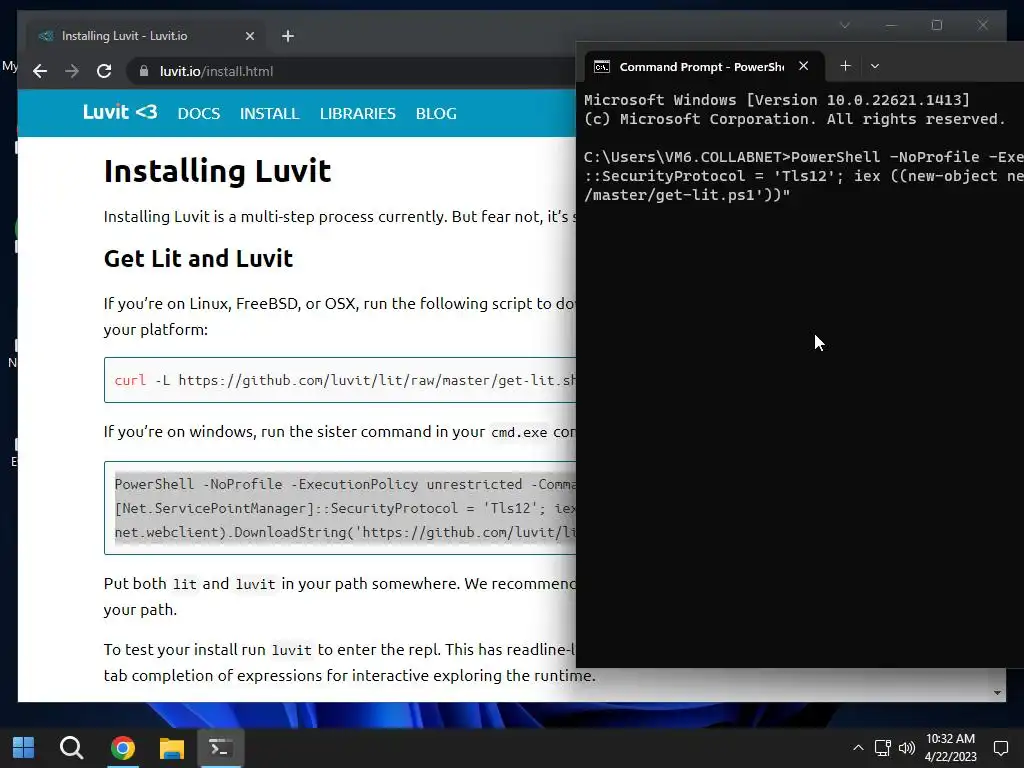Maximize the Chrome window
The height and width of the screenshot is (768, 1024).
[936, 25]
